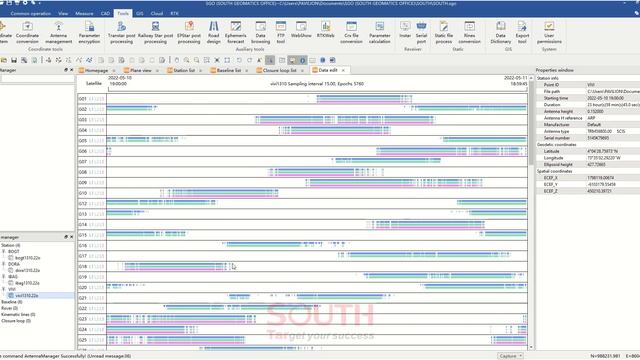
Task: Open Crx file conversion
Action: (x=351, y=32)
